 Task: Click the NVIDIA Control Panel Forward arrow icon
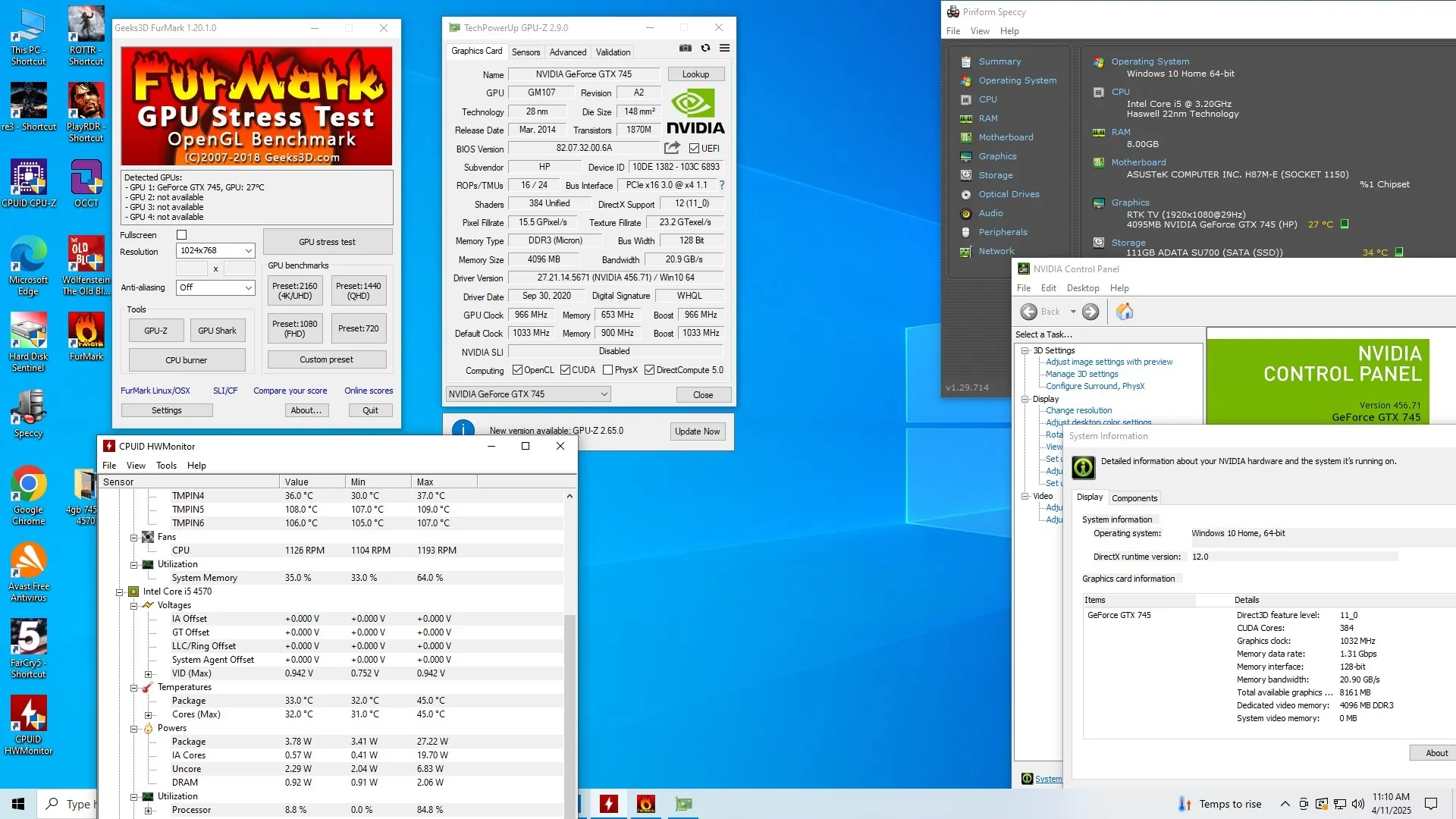1090,312
